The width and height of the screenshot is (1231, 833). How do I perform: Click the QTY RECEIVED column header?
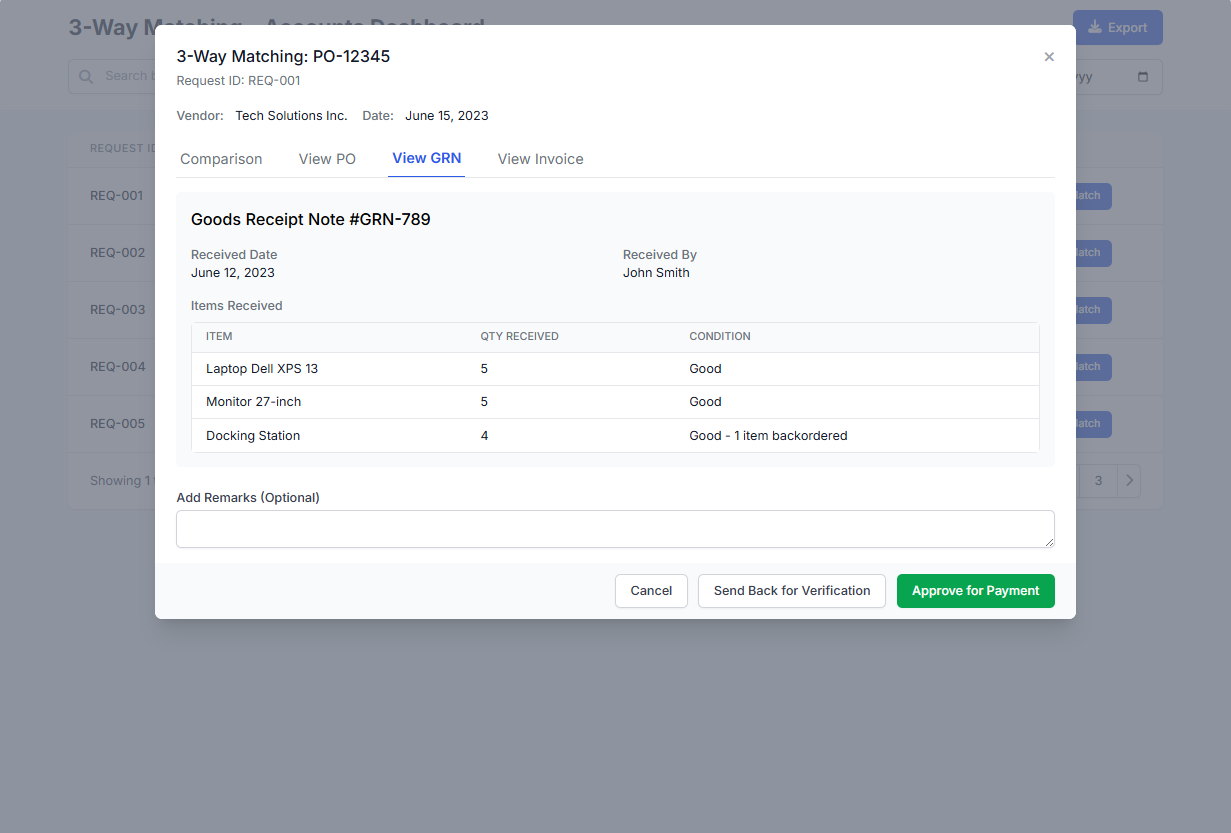(x=519, y=337)
